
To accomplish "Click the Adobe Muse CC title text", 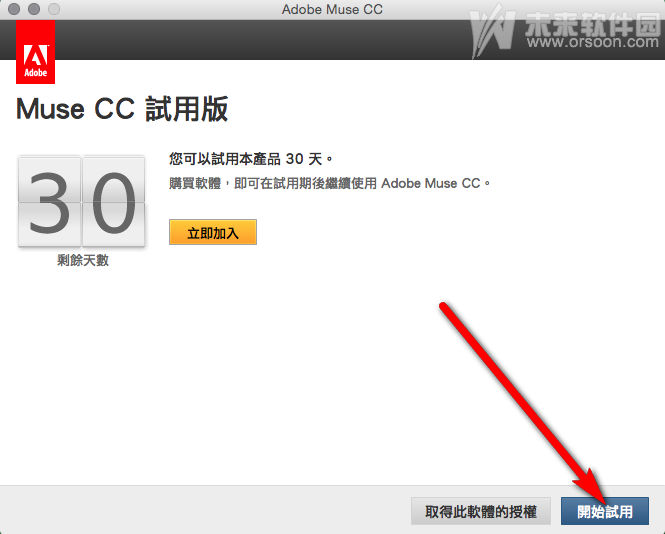I will [332, 9].
